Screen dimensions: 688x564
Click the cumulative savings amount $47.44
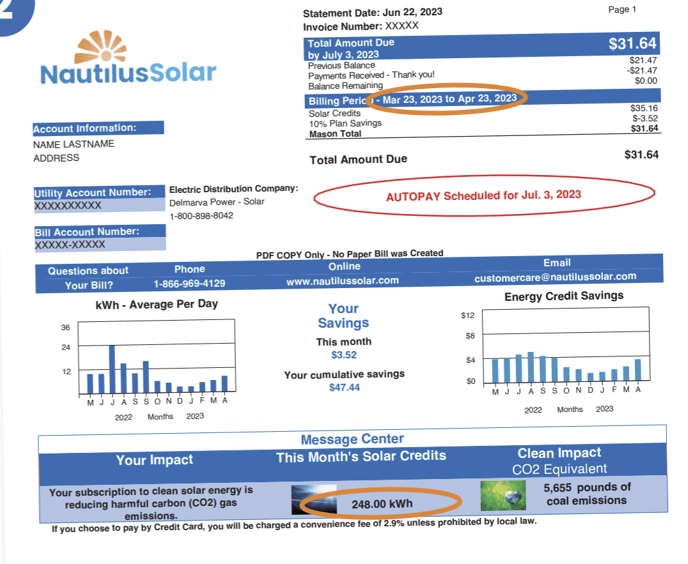tap(344, 387)
